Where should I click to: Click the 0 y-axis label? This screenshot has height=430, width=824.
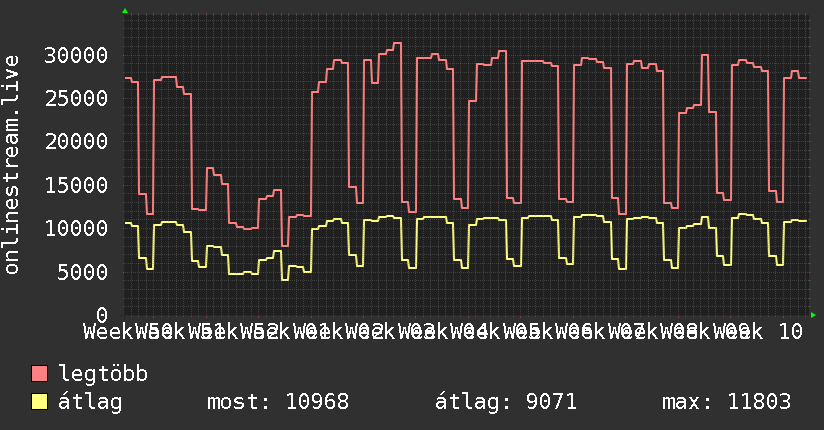(x=102, y=315)
